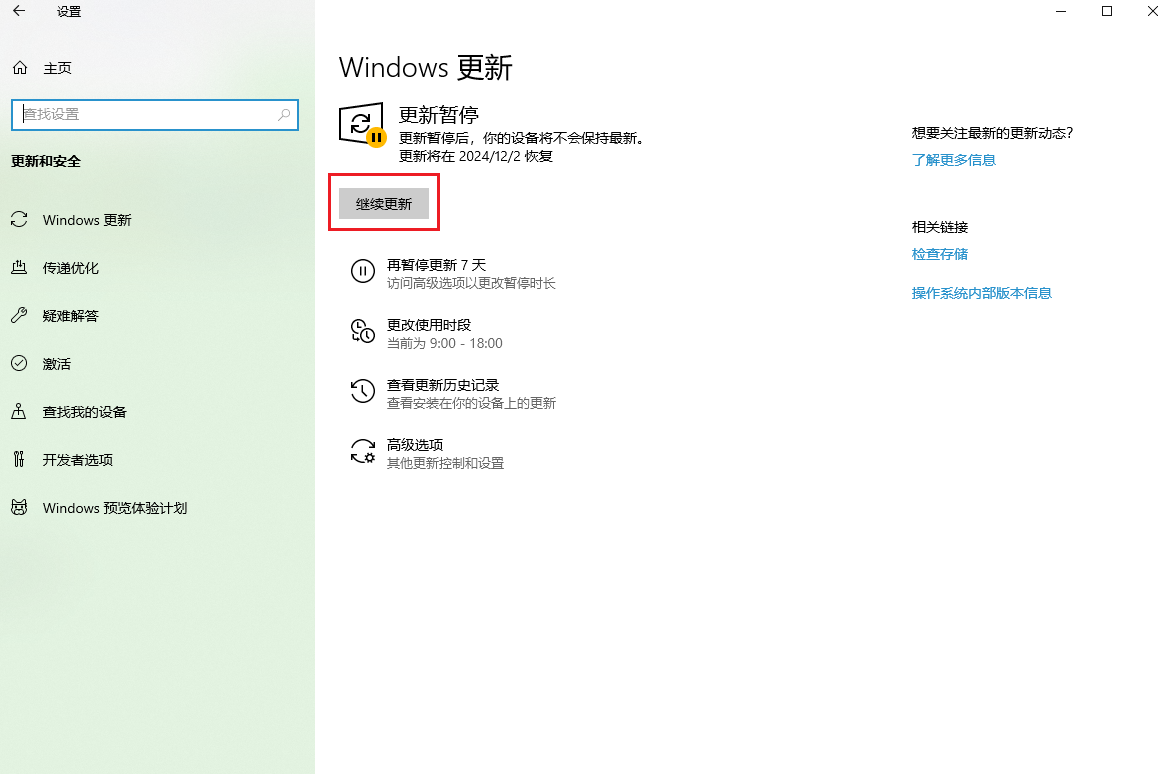Open the 了解更多信息 link
The height and width of the screenshot is (774, 1168).
(954, 159)
